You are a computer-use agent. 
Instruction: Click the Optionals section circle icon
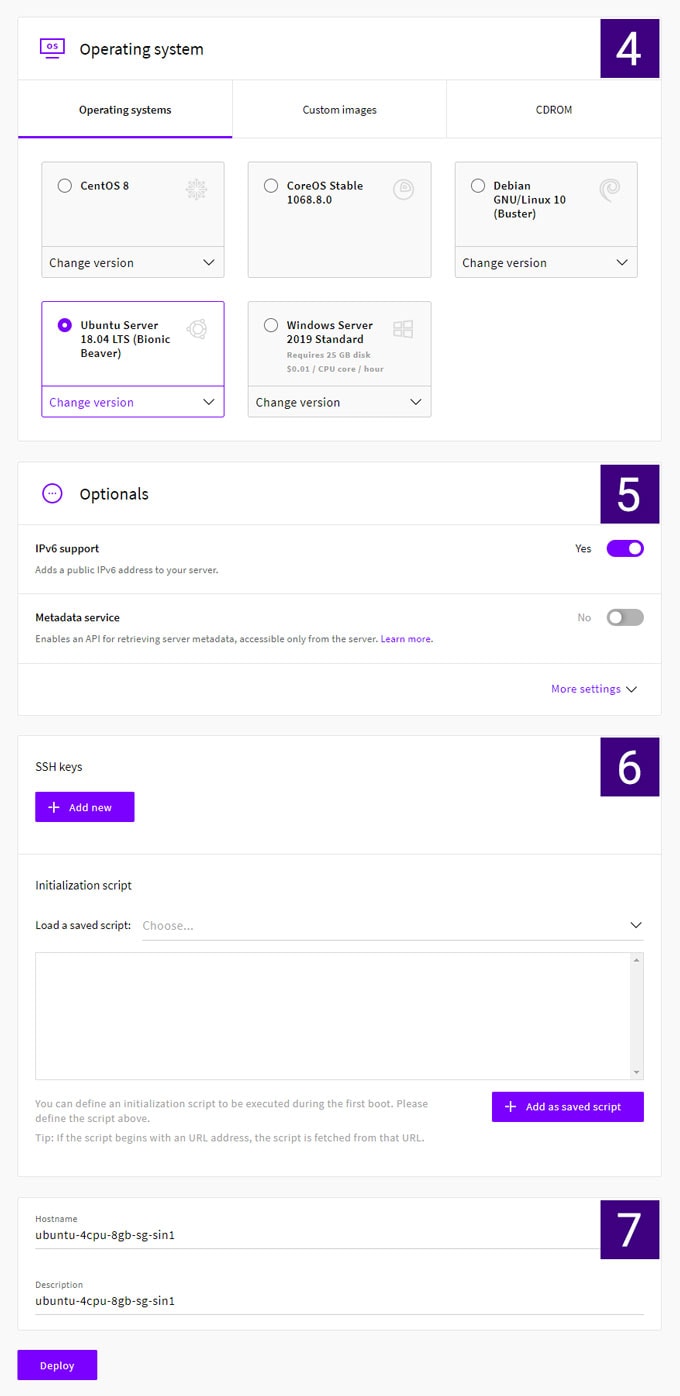point(51,493)
